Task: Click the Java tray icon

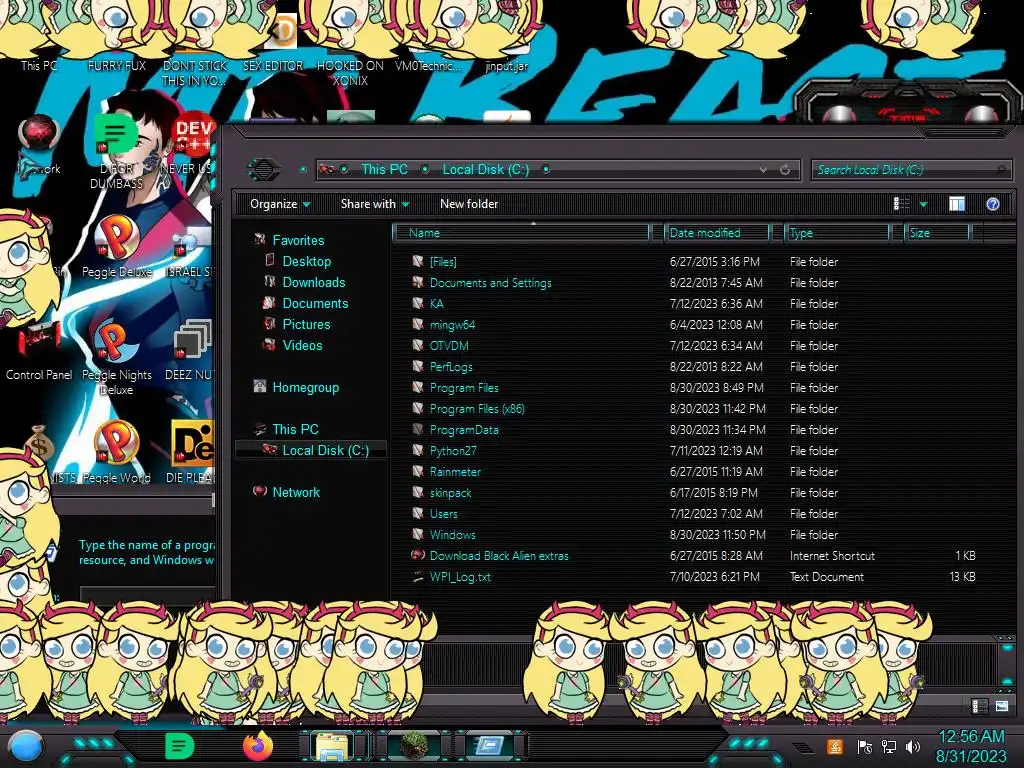Action: tap(835, 746)
